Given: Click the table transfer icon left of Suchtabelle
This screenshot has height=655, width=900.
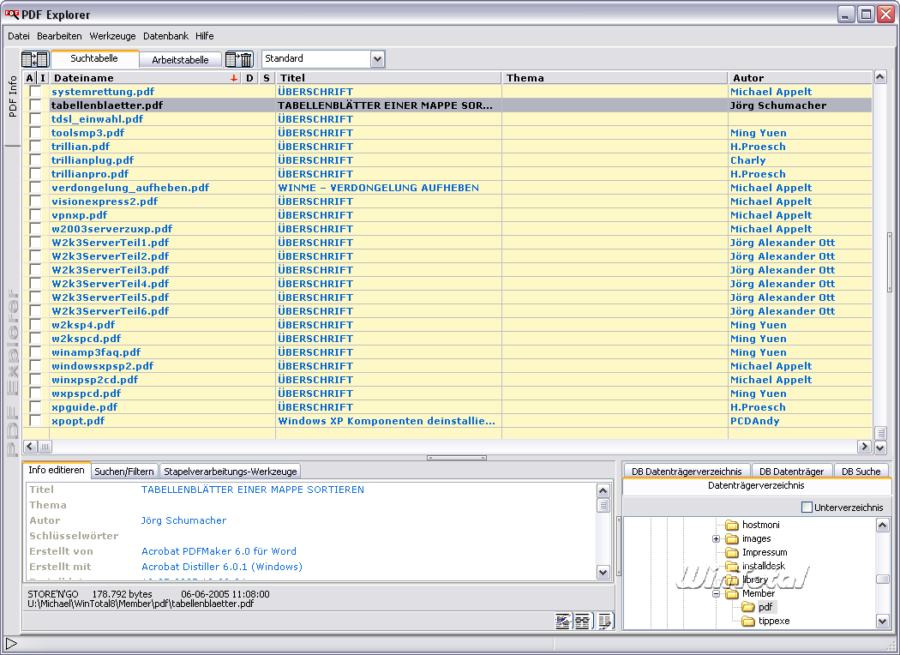Looking at the screenshot, I should pyautogui.click(x=35, y=60).
